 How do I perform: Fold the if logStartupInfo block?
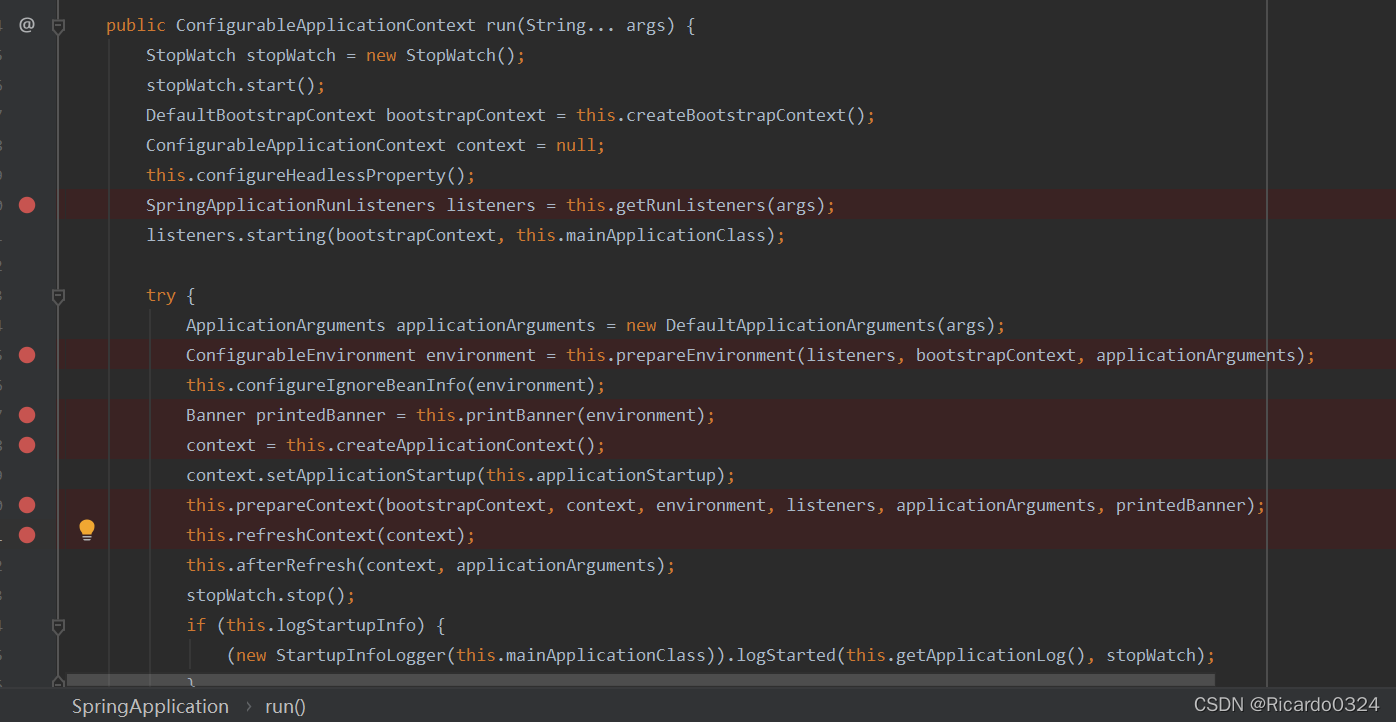(58, 626)
